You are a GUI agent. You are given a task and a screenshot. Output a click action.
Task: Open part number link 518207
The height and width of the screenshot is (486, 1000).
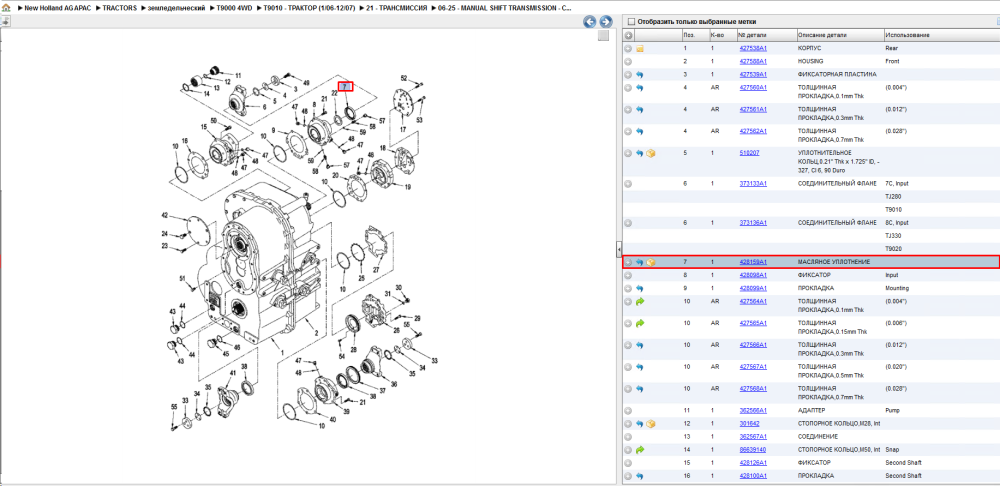749,153
